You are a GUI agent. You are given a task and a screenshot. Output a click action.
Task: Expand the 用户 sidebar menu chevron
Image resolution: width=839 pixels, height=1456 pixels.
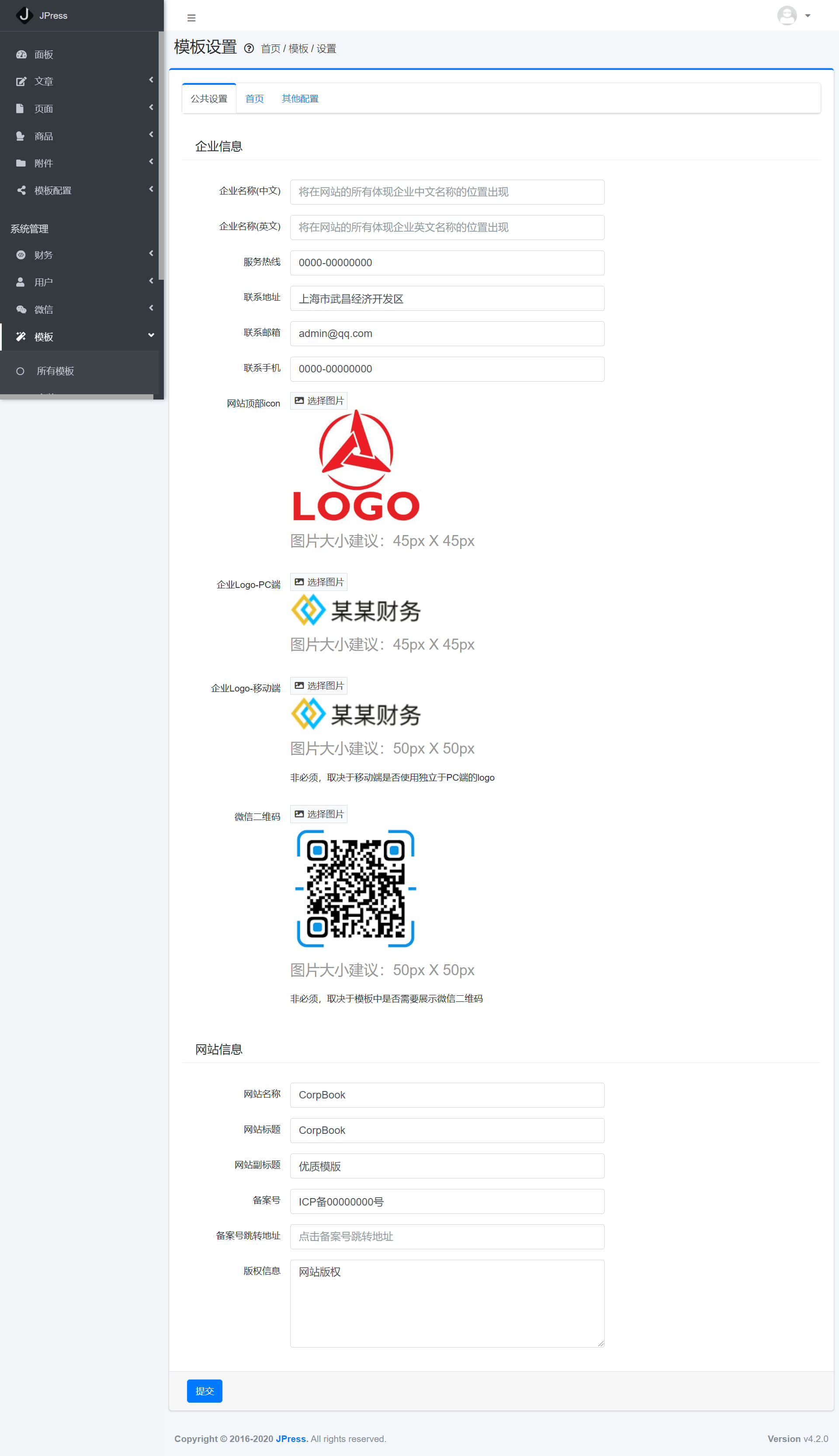[151, 281]
